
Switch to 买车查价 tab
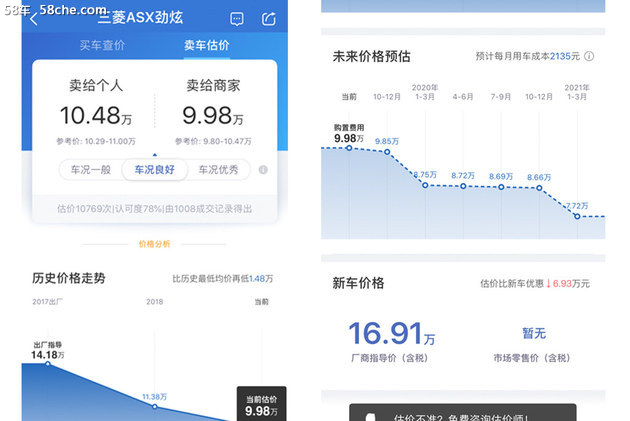(x=102, y=45)
